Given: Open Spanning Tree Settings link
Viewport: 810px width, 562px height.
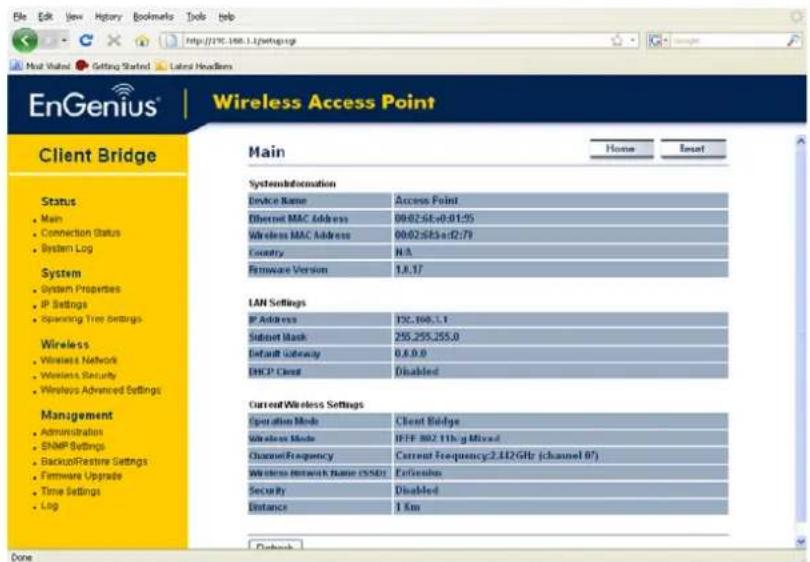Looking at the screenshot, I should coord(91,319).
